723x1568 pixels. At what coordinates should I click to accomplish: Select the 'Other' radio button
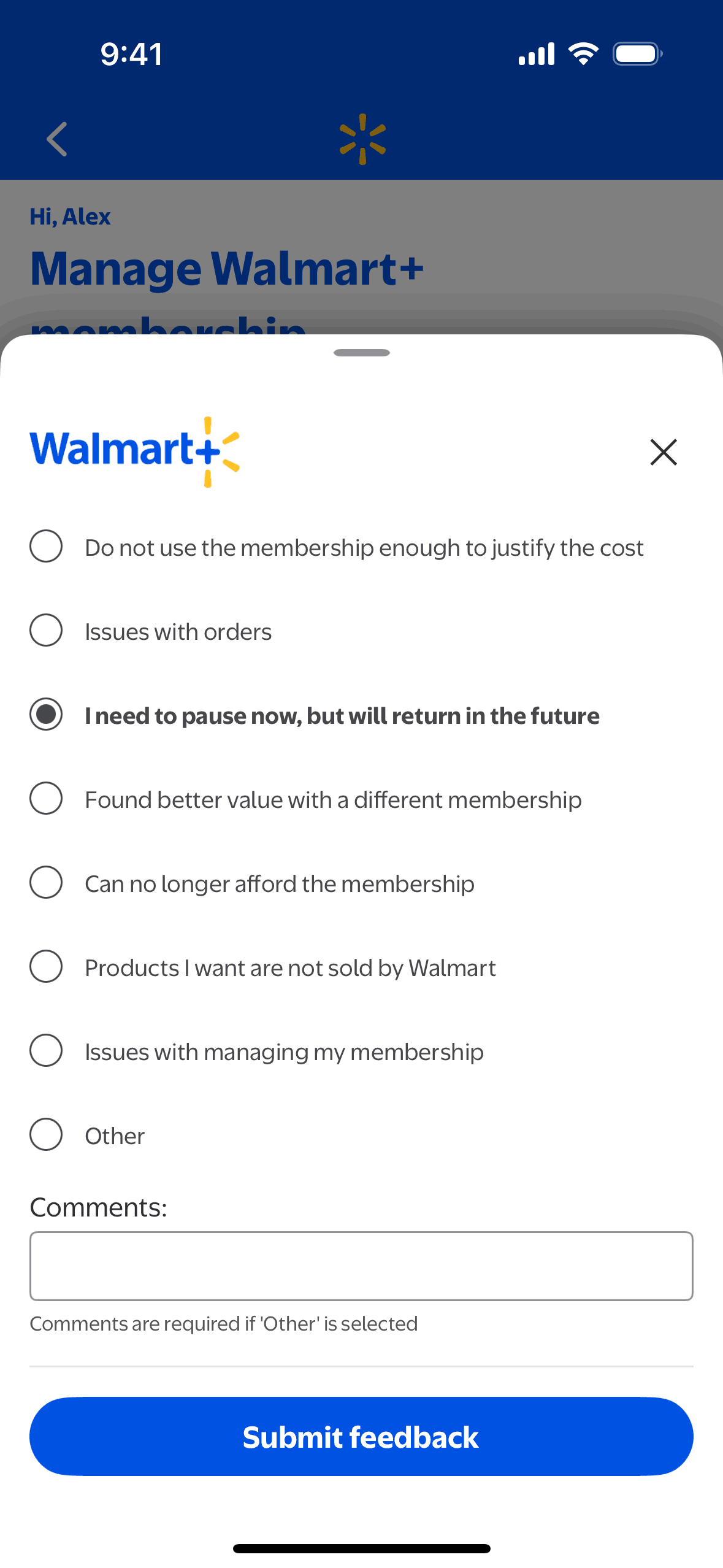click(46, 1134)
